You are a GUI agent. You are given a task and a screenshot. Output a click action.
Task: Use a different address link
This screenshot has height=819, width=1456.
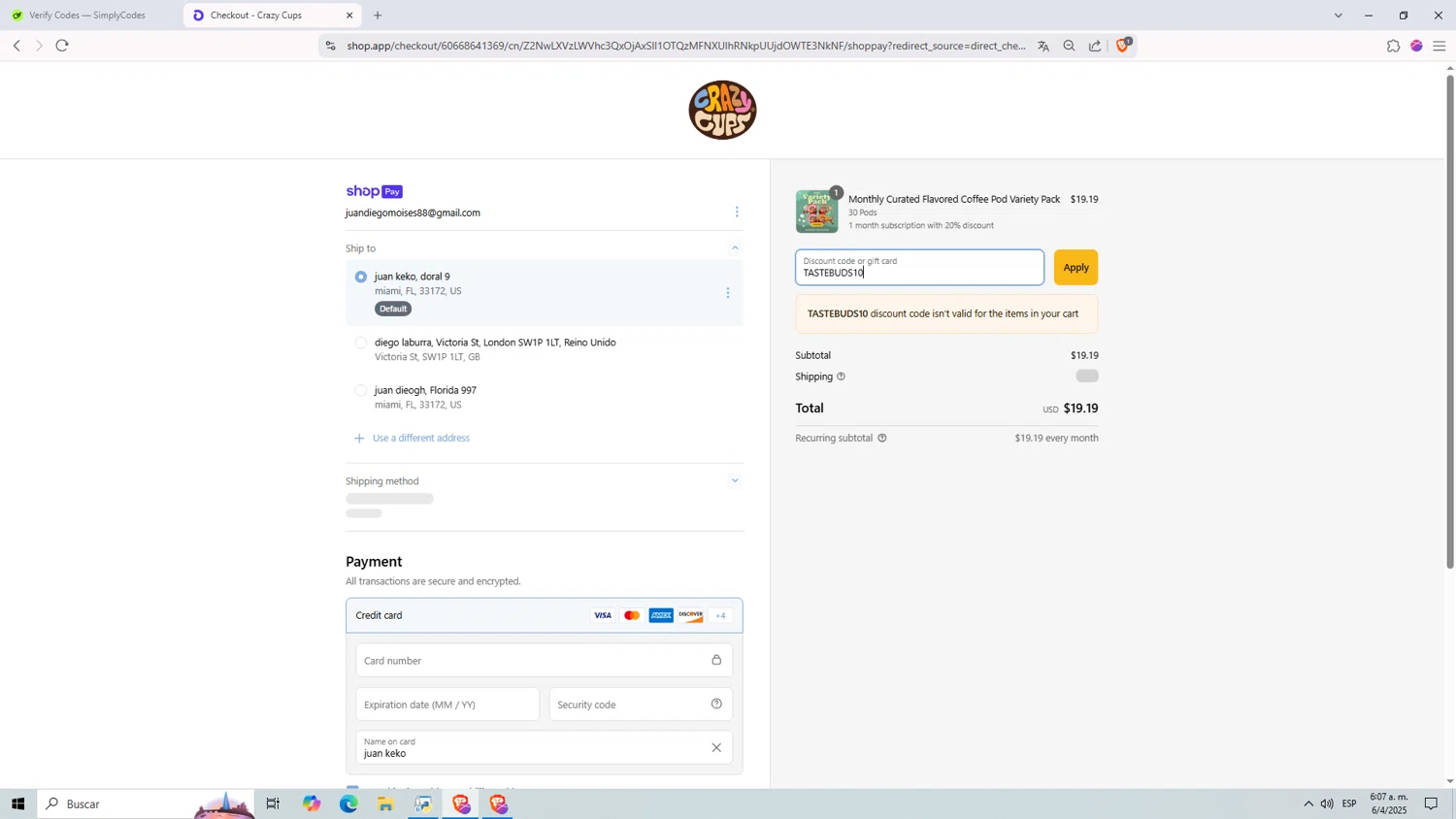pyautogui.click(x=421, y=439)
